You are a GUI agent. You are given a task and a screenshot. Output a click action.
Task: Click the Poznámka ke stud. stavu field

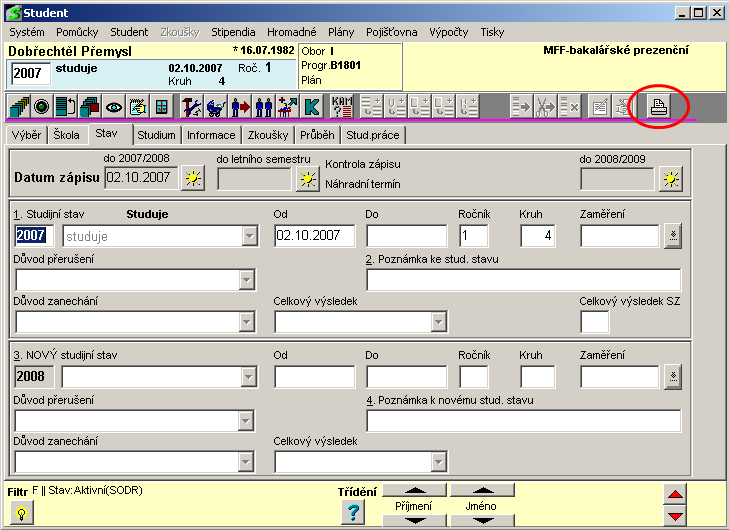click(x=523, y=280)
